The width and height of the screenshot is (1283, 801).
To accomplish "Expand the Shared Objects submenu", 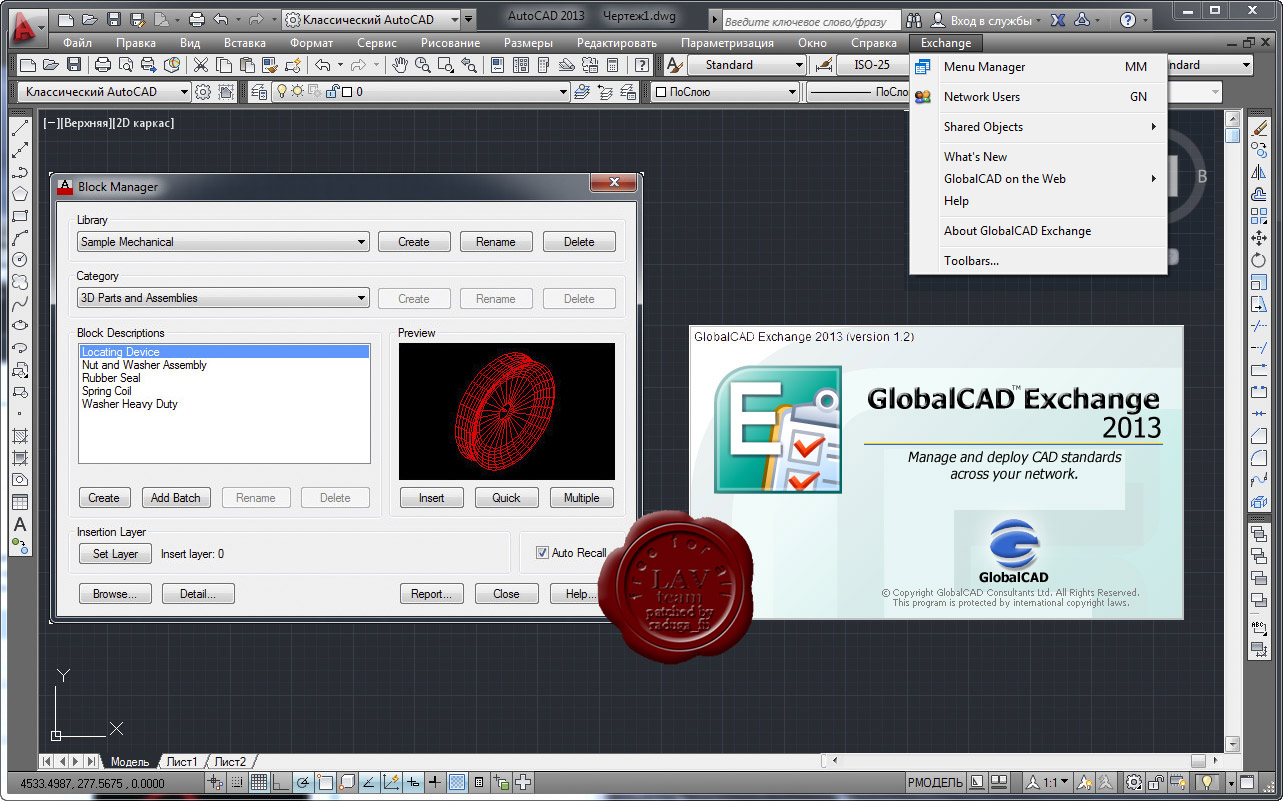I will (x=1038, y=127).
